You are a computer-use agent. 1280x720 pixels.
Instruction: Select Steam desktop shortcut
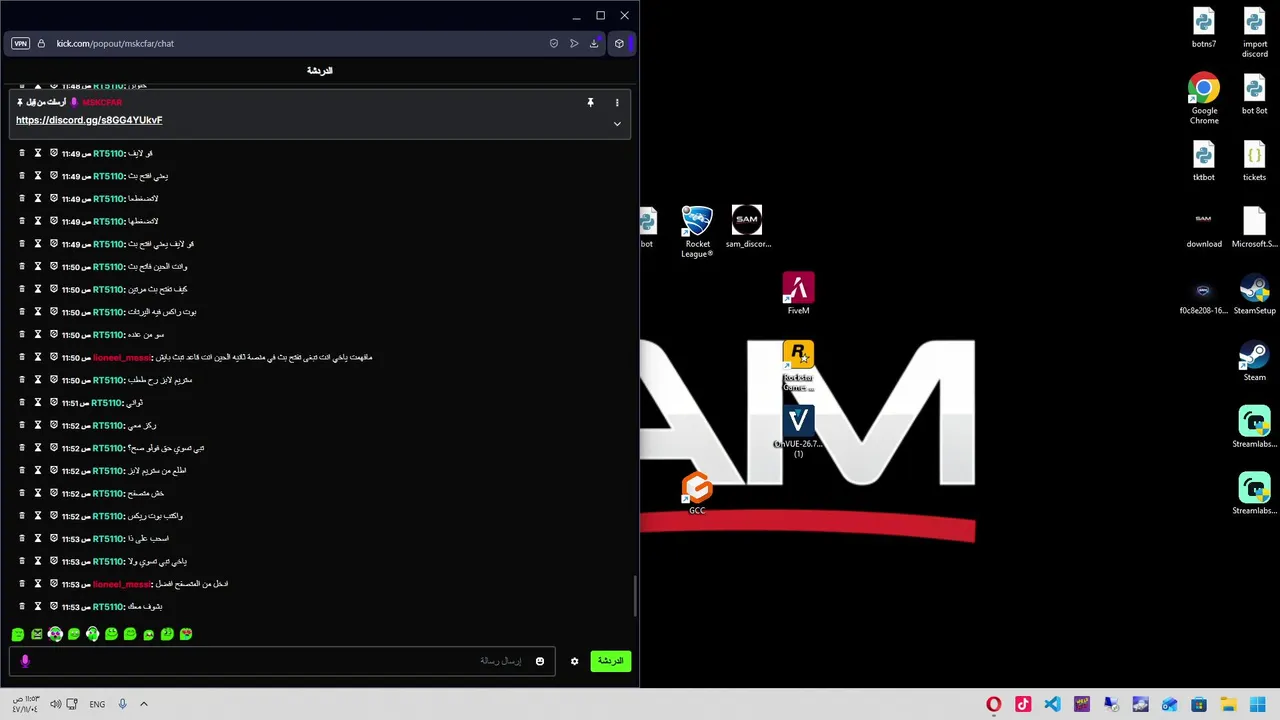1254,361
